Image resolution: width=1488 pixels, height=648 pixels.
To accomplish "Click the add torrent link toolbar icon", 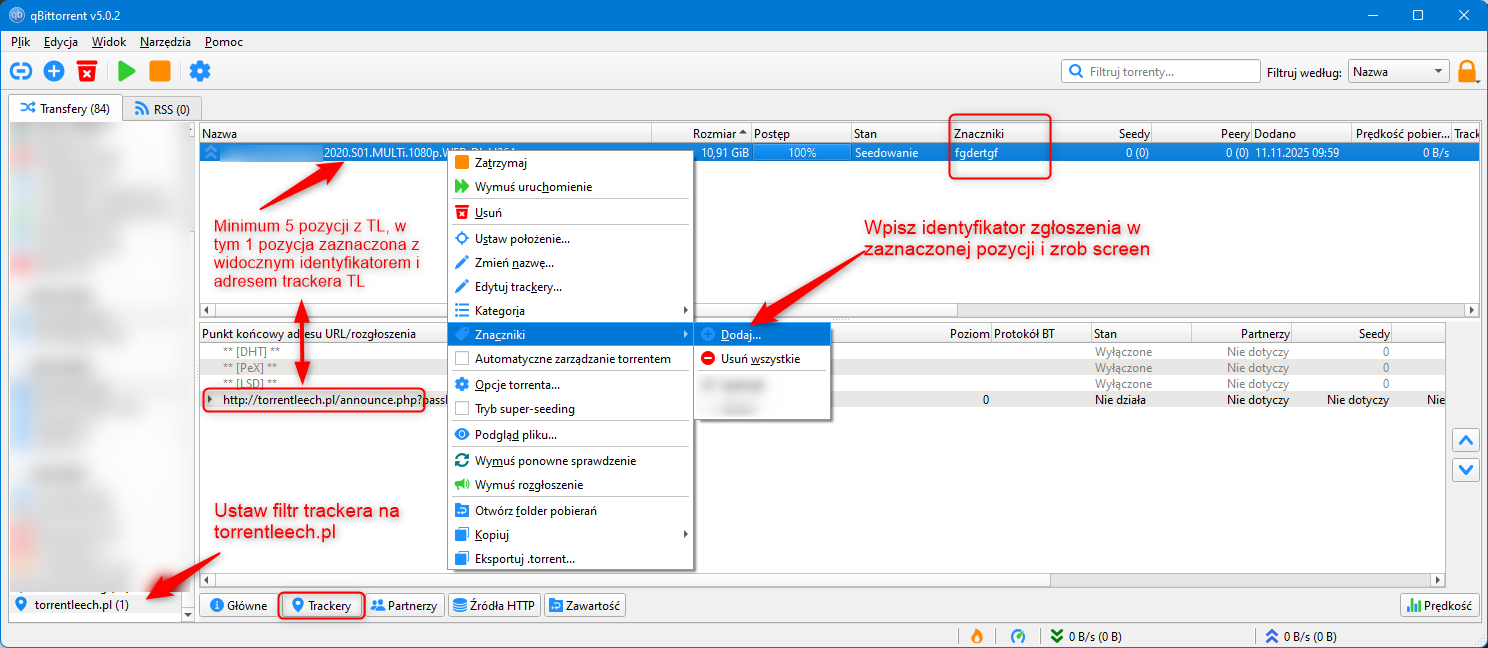I will (21, 71).
